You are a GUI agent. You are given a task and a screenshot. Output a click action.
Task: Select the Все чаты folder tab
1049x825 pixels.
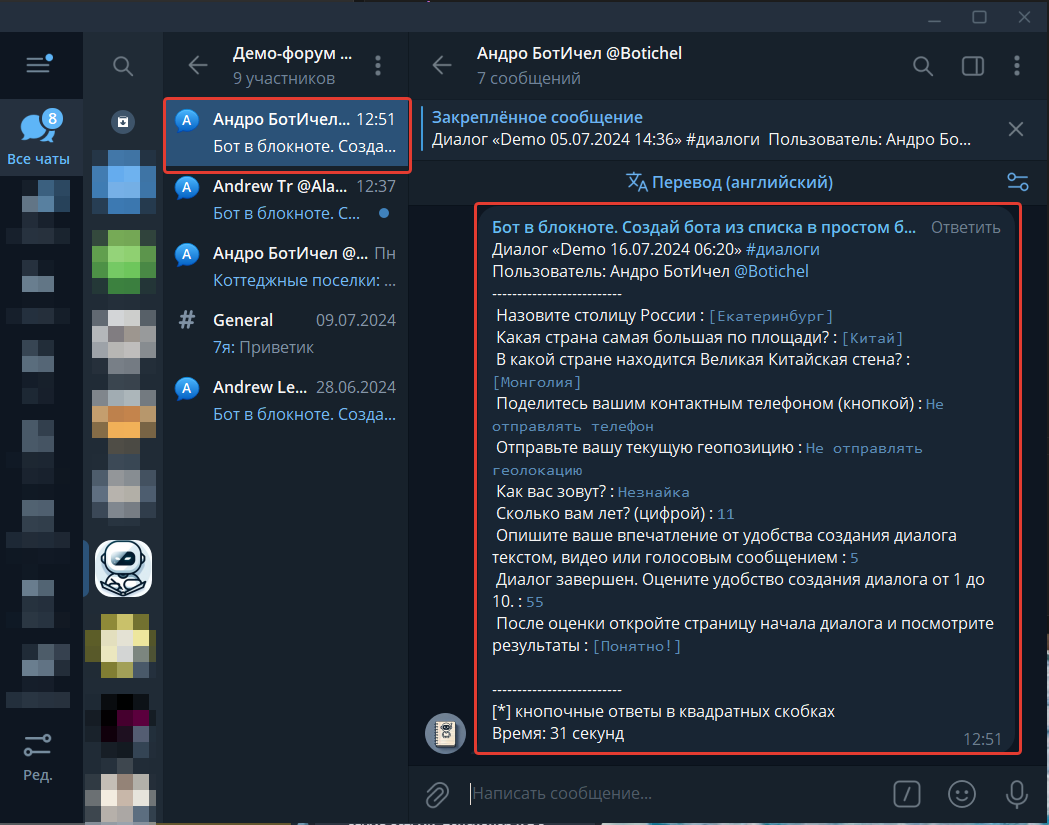[x=39, y=138]
